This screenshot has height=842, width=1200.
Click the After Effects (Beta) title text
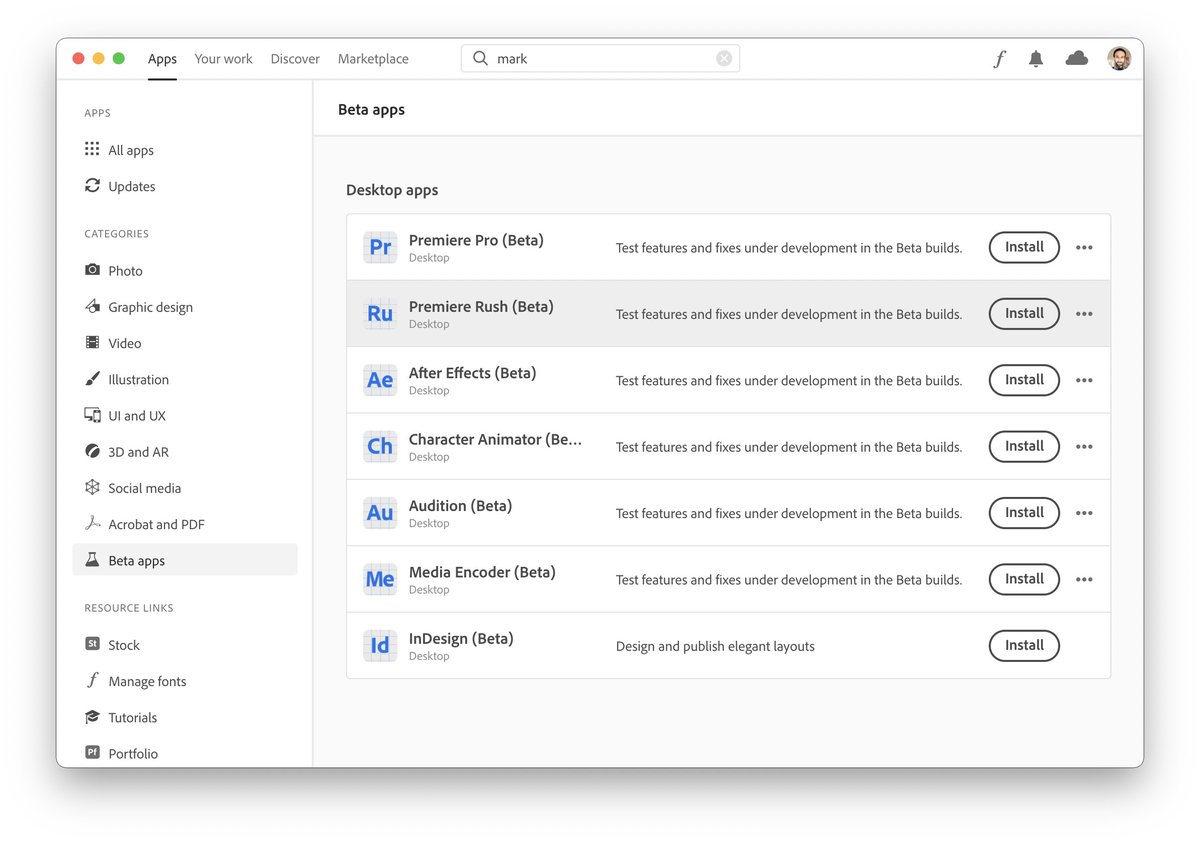[472, 373]
